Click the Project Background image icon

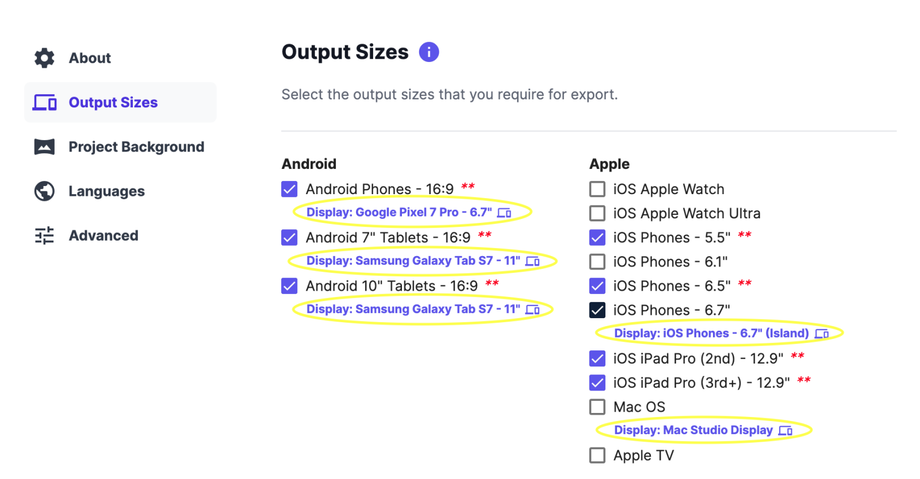coord(45,147)
